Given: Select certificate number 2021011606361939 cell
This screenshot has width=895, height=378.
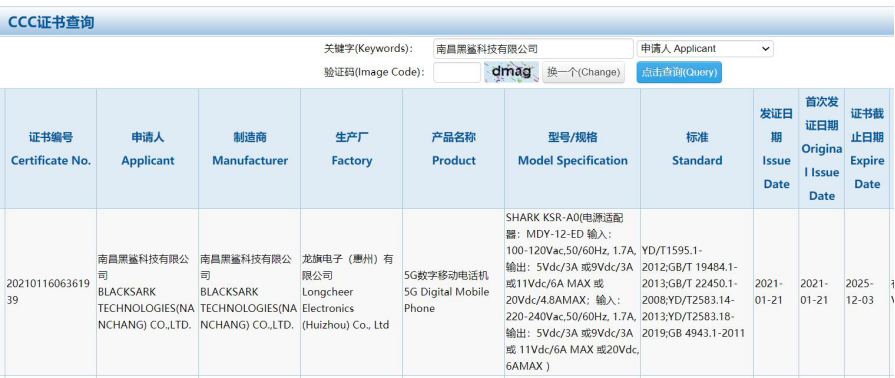Looking at the screenshot, I should click(51, 292).
